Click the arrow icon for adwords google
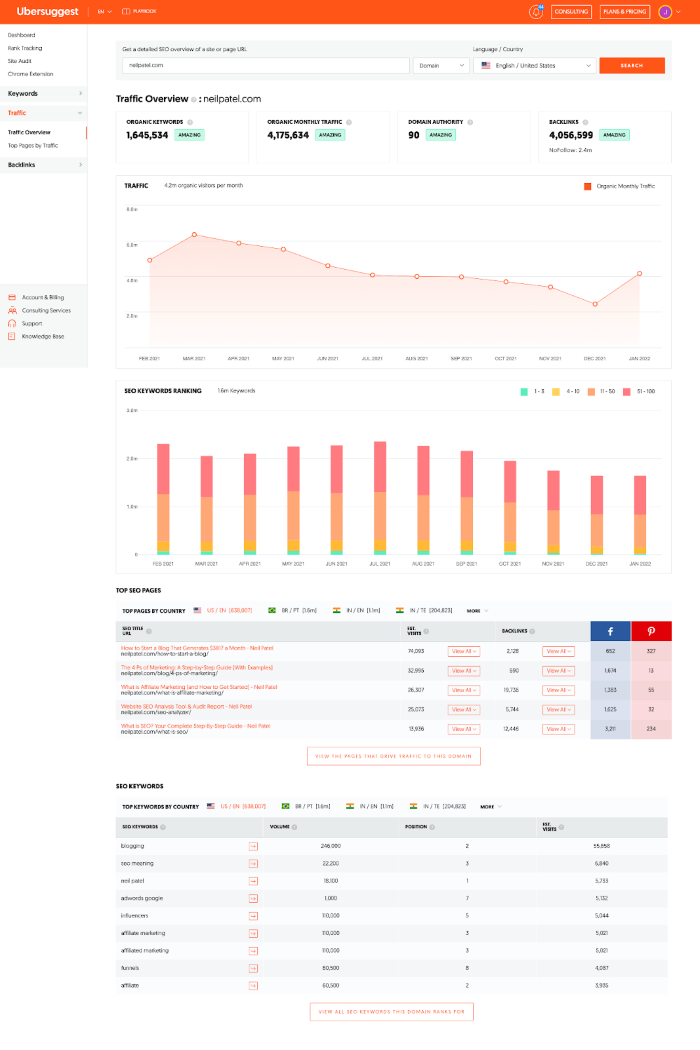This screenshot has width=700, height=1050. pos(253,899)
